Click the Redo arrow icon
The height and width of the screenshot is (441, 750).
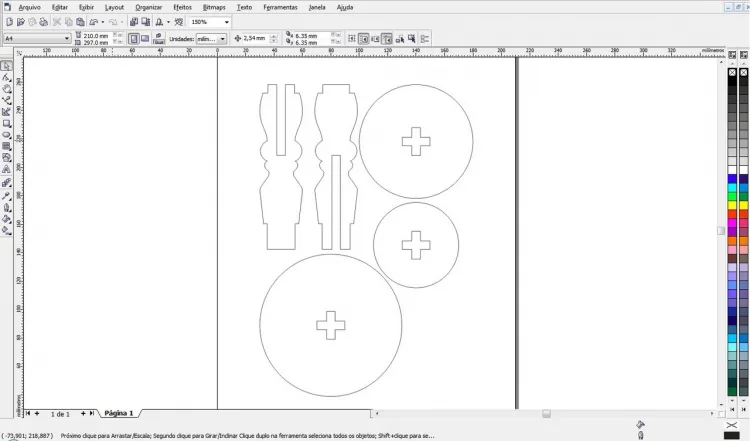point(113,22)
